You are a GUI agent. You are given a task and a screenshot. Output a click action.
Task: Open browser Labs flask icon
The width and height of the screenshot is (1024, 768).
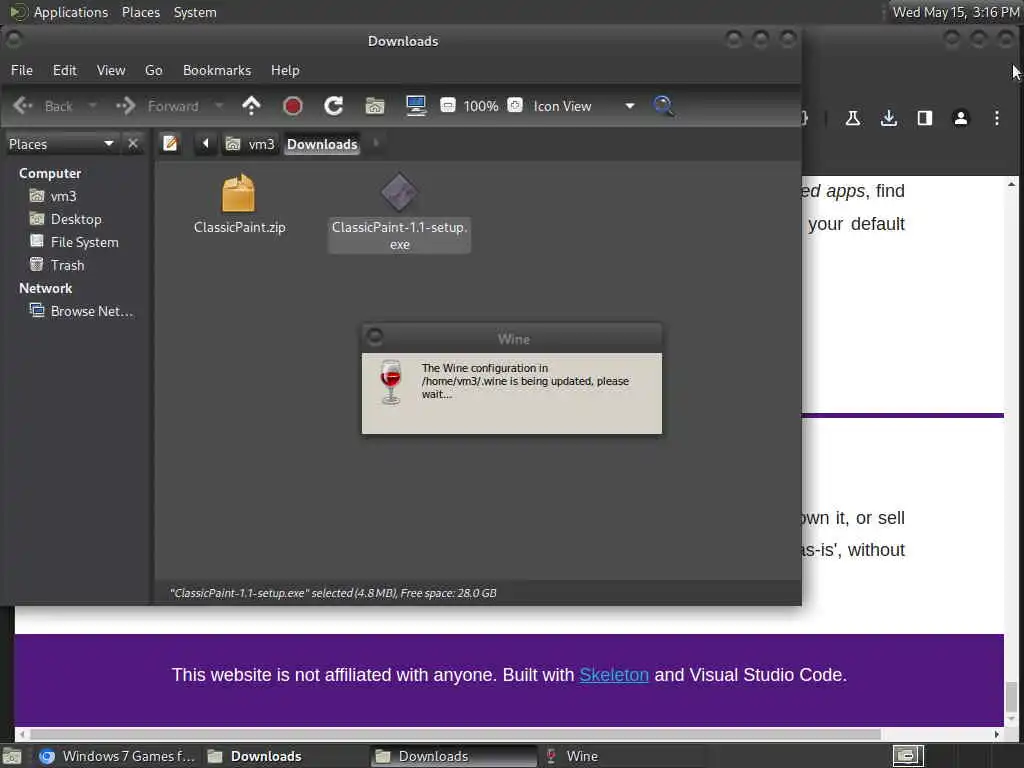852,118
